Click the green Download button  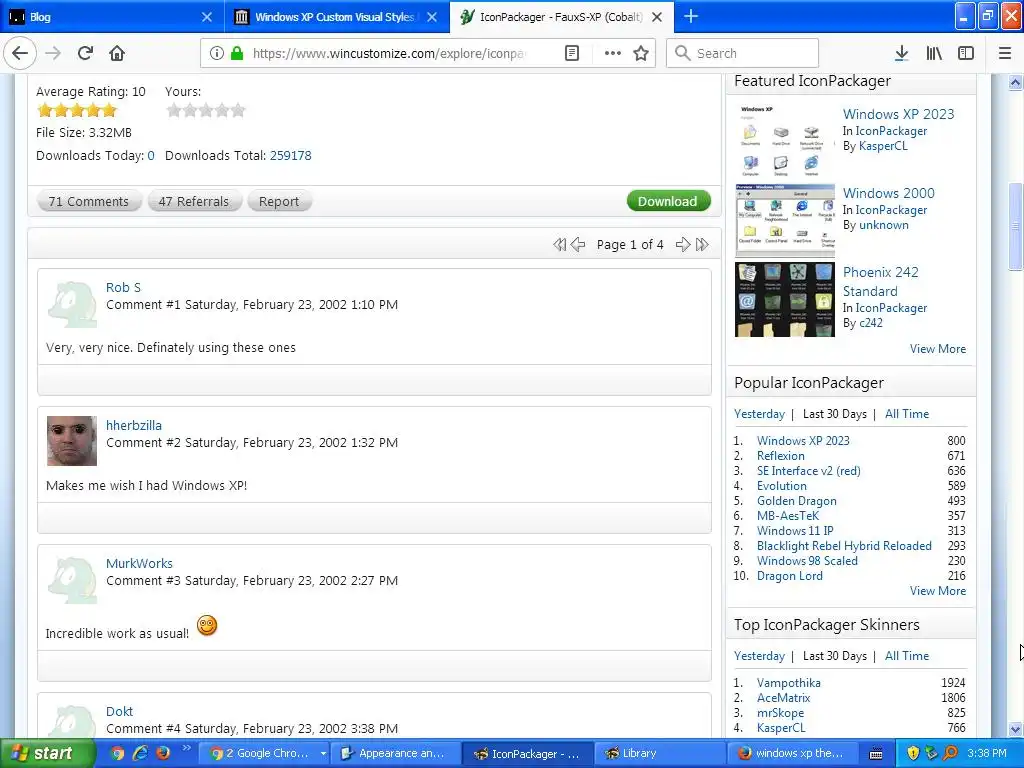[x=668, y=201]
